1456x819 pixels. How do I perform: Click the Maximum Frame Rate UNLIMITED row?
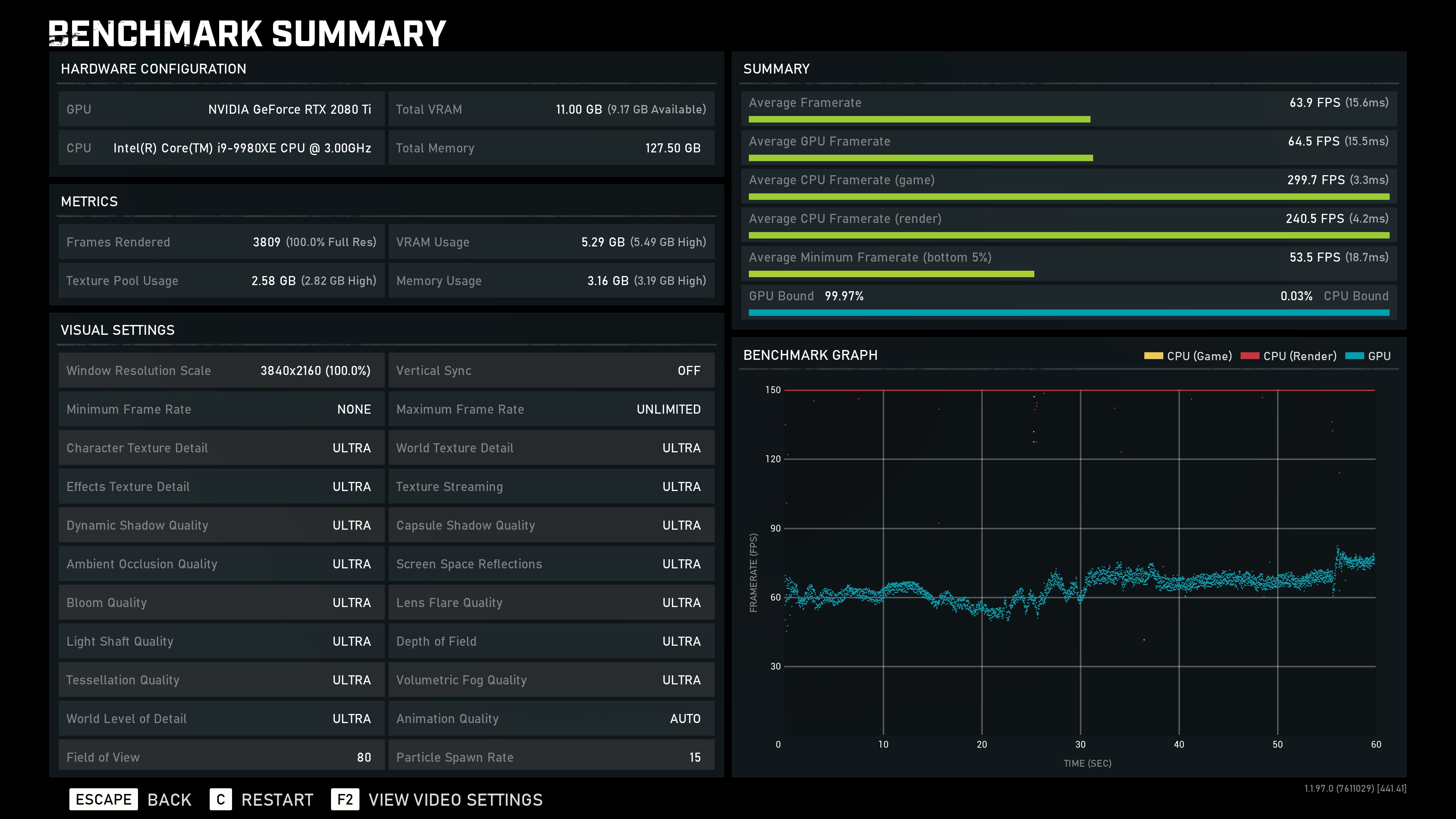tap(551, 409)
